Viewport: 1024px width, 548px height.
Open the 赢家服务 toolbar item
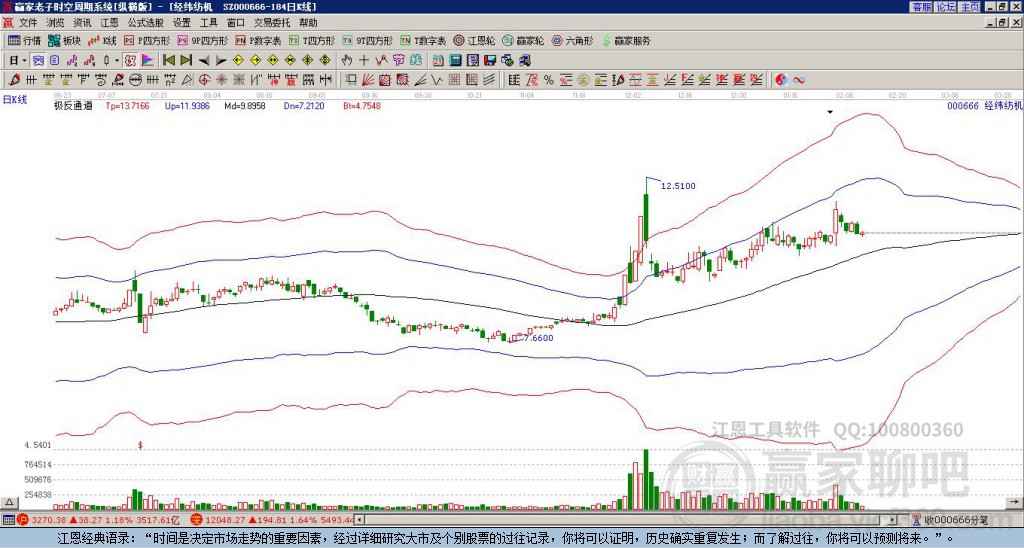(x=626, y=40)
